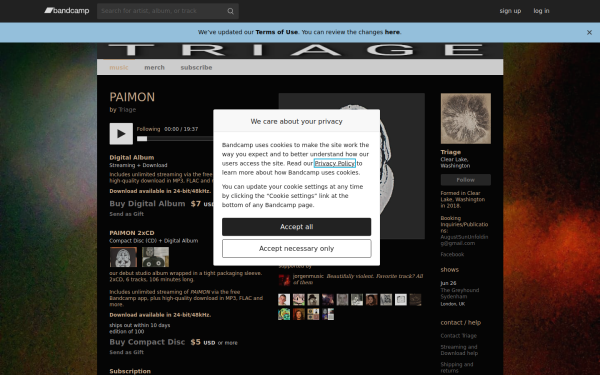Open Triage artist link under PAIMON title
The image size is (600, 375).
pyautogui.click(x=127, y=110)
